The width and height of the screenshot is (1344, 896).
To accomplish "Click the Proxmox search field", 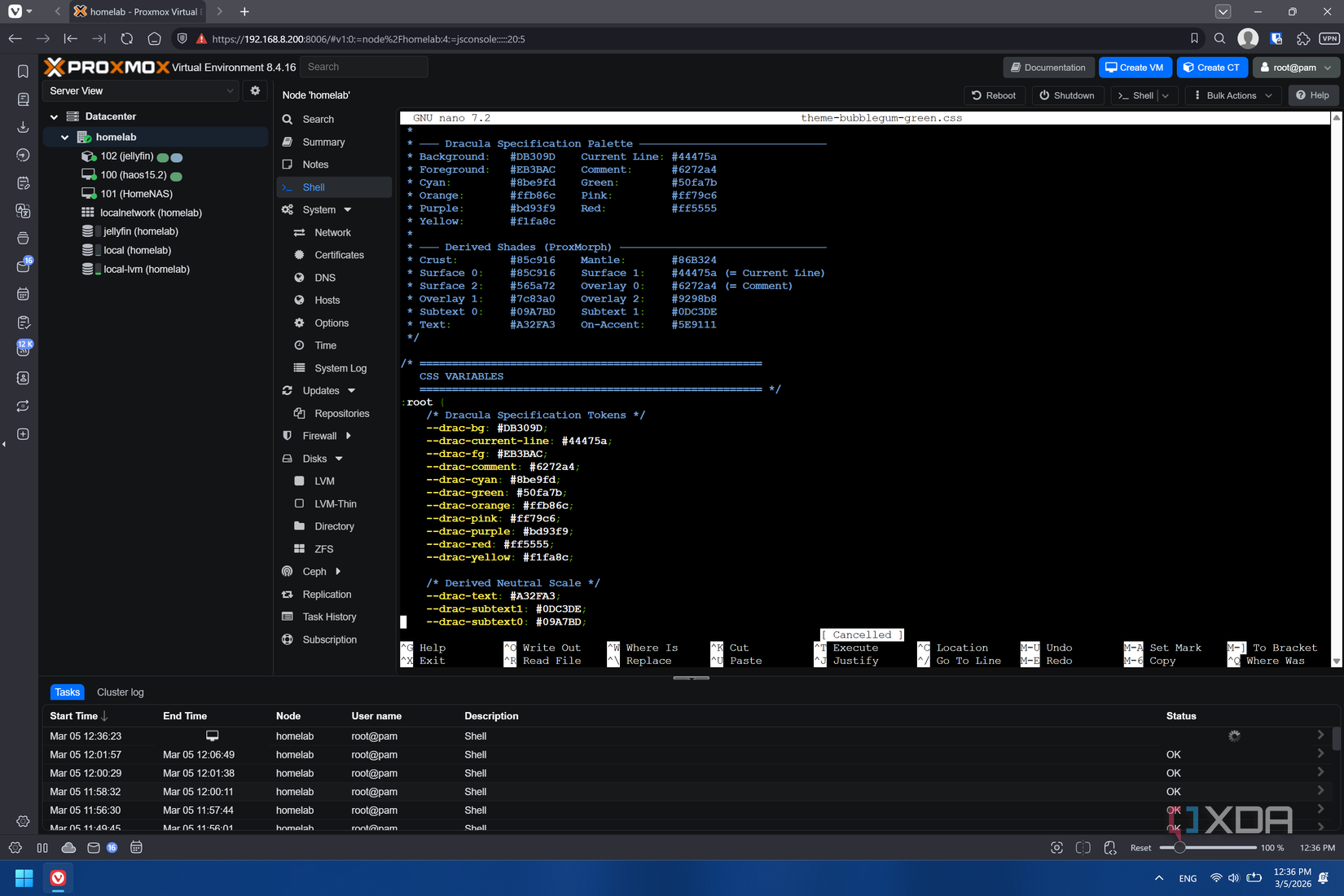I will pyautogui.click(x=364, y=67).
